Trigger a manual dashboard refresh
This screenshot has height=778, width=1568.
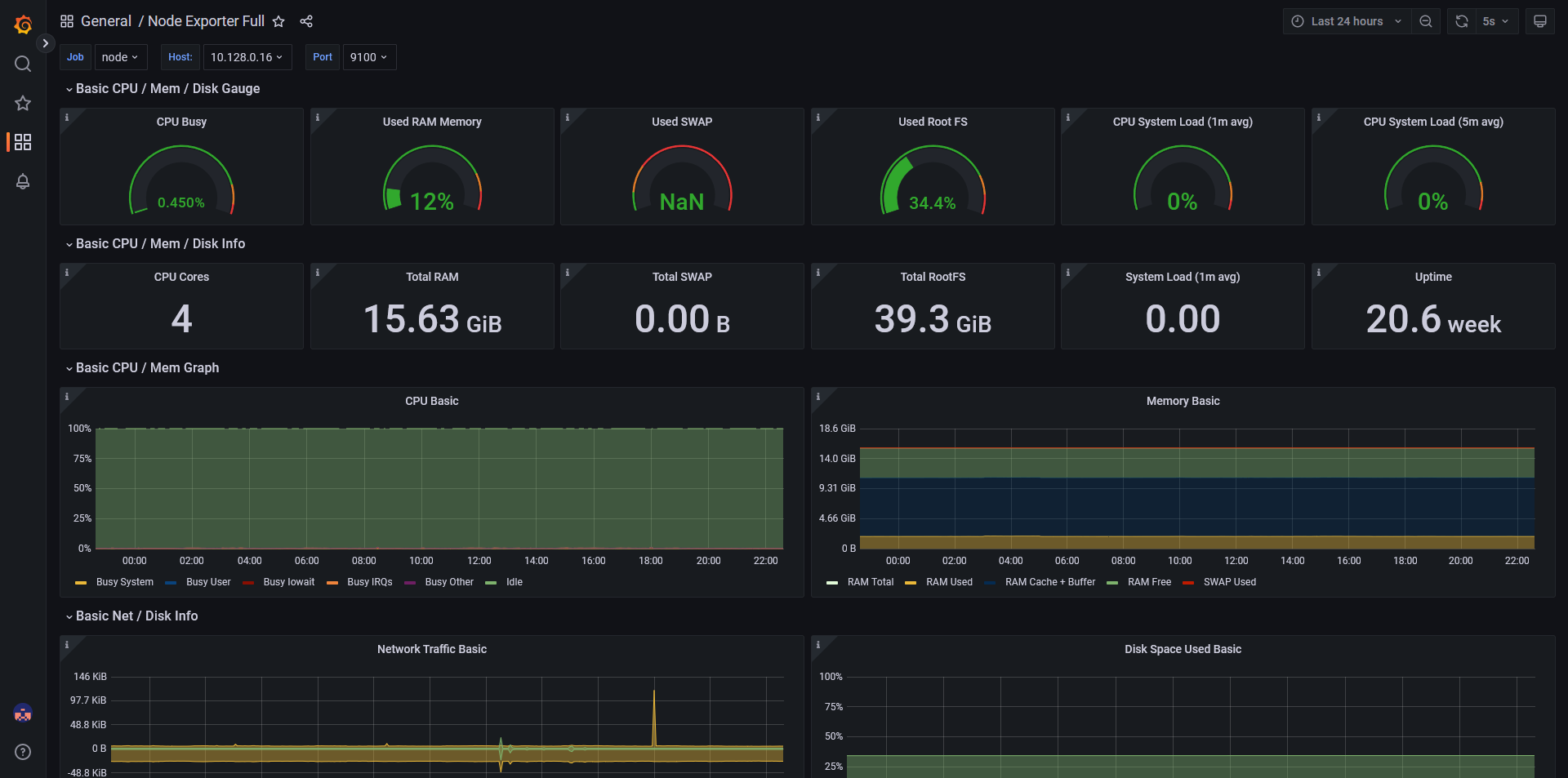[1461, 21]
